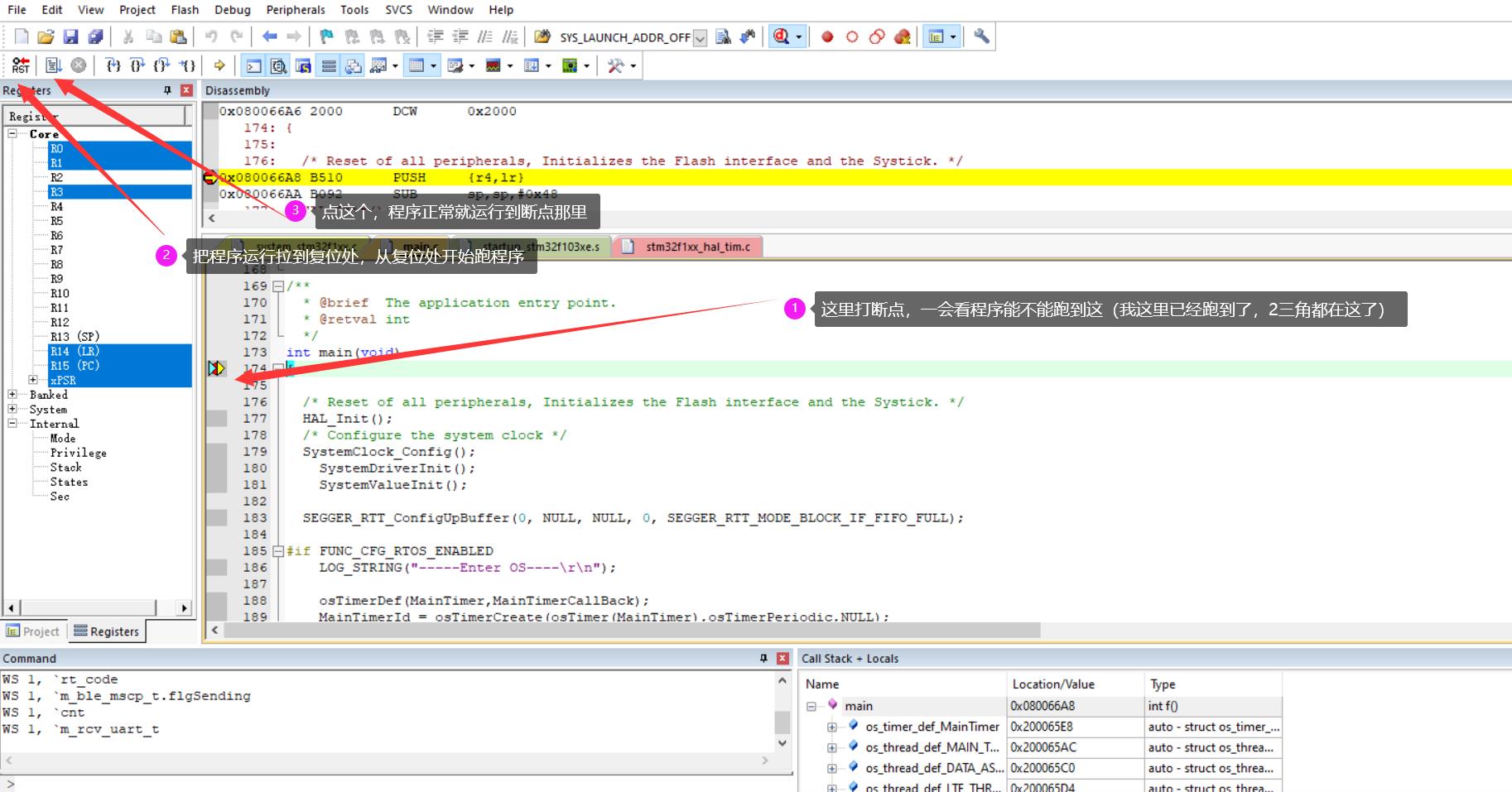Viewport: 1512px width, 792px height.
Task: Select register R2 in the list
Action: point(57,177)
